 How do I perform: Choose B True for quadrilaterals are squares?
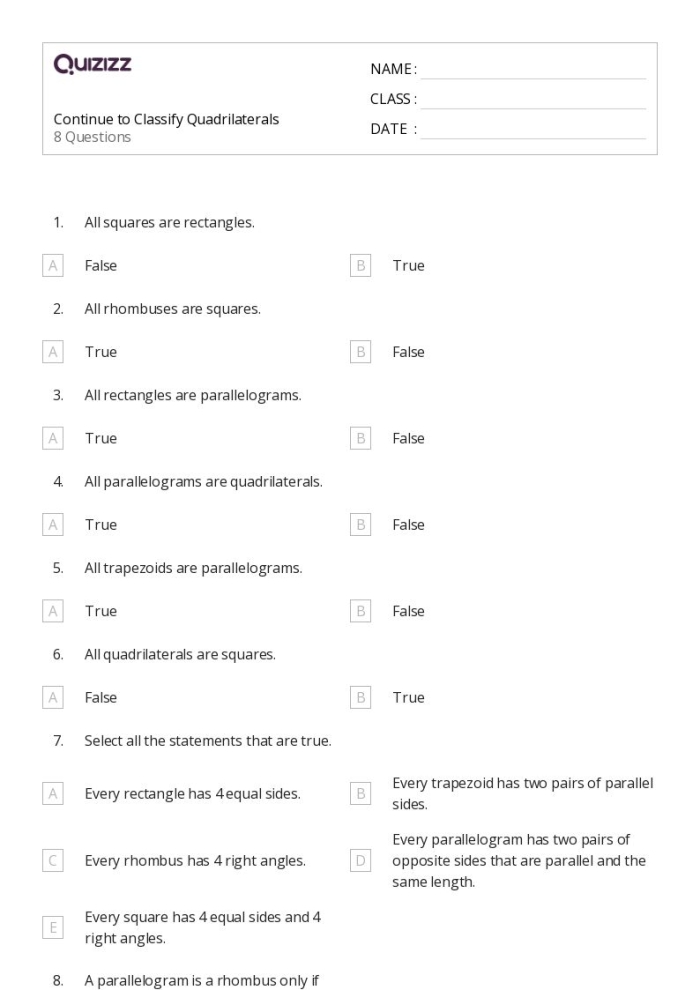point(360,698)
